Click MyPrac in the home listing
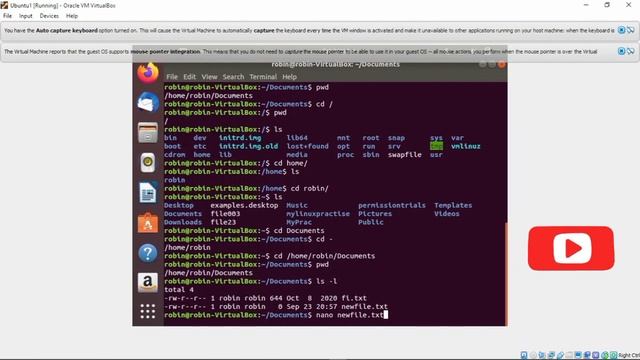 [299, 222]
